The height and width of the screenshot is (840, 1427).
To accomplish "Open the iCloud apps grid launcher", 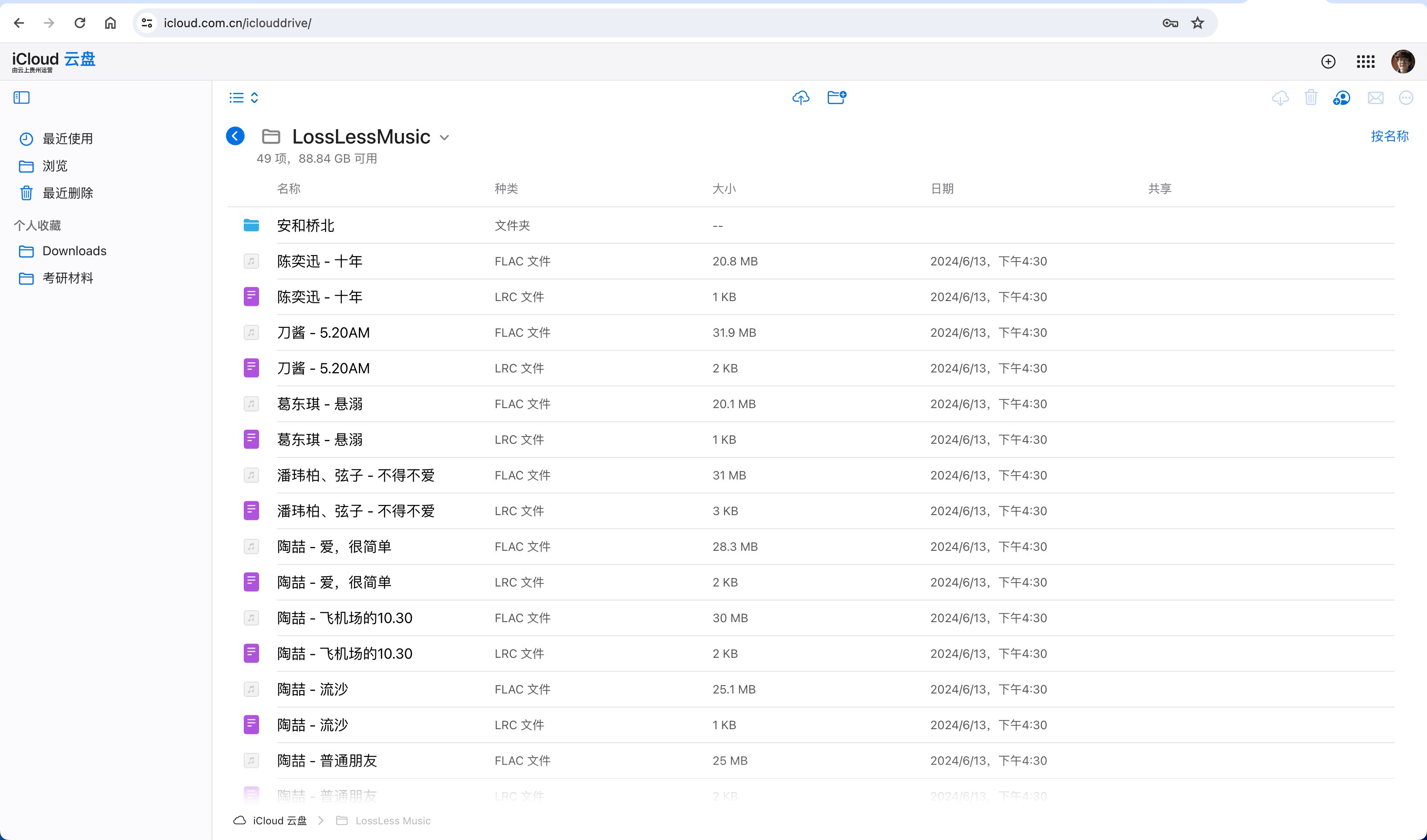I will (1365, 61).
